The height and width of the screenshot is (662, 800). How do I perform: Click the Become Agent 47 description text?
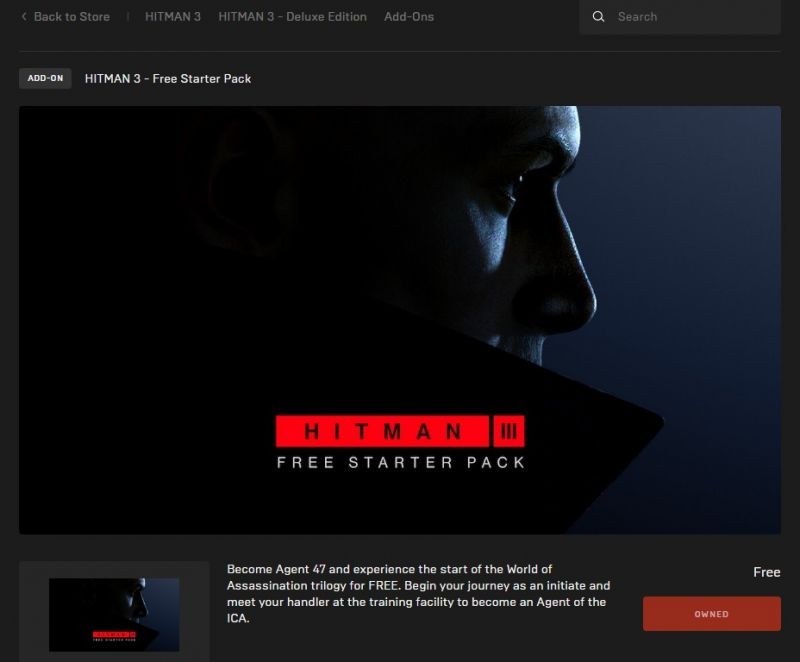pos(418,594)
